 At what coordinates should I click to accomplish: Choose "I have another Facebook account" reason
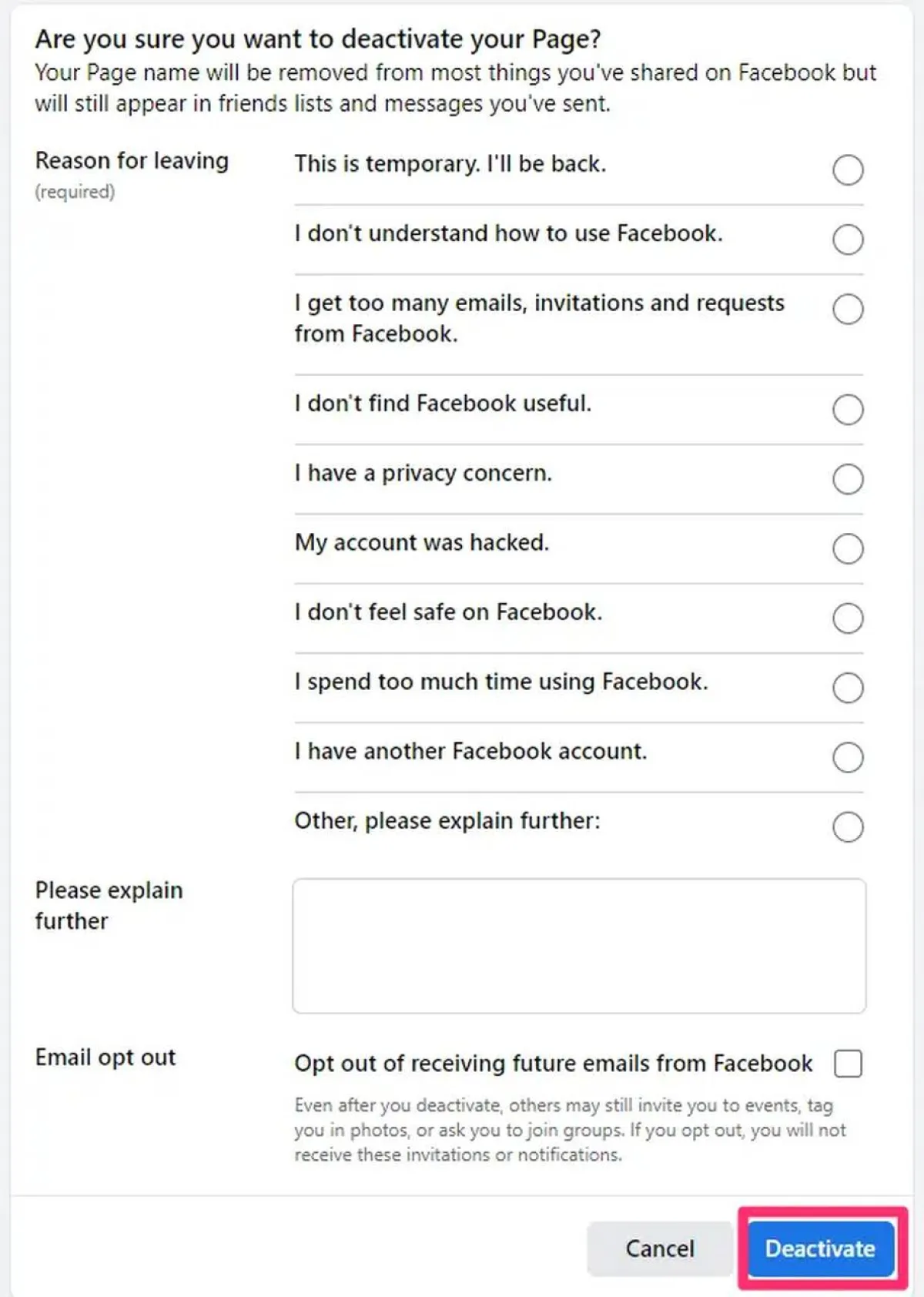click(x=847, y=757)
